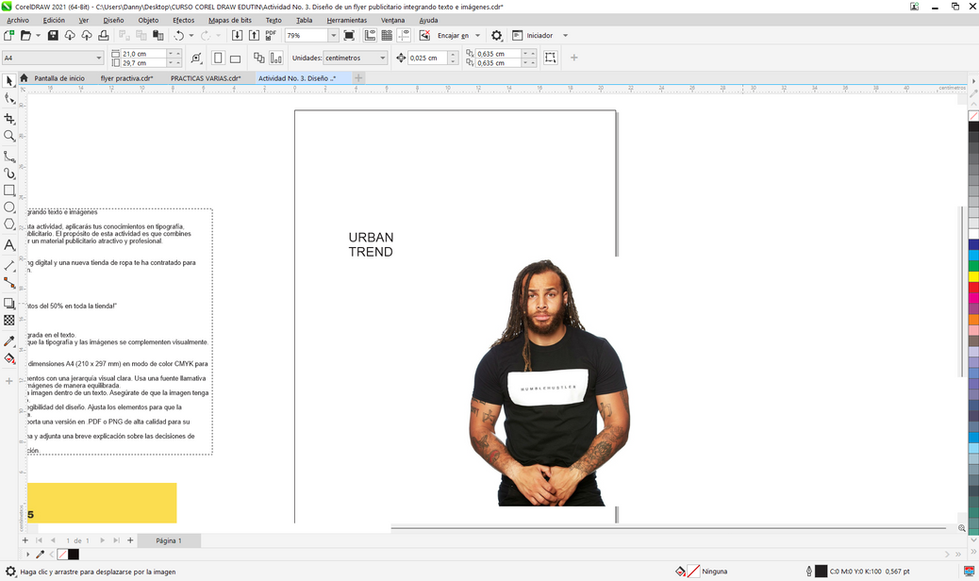Open the Options gear in toolbar
The width and height of the screenshot is (979, 581).
pyautogui.click(x=496, y=36)
